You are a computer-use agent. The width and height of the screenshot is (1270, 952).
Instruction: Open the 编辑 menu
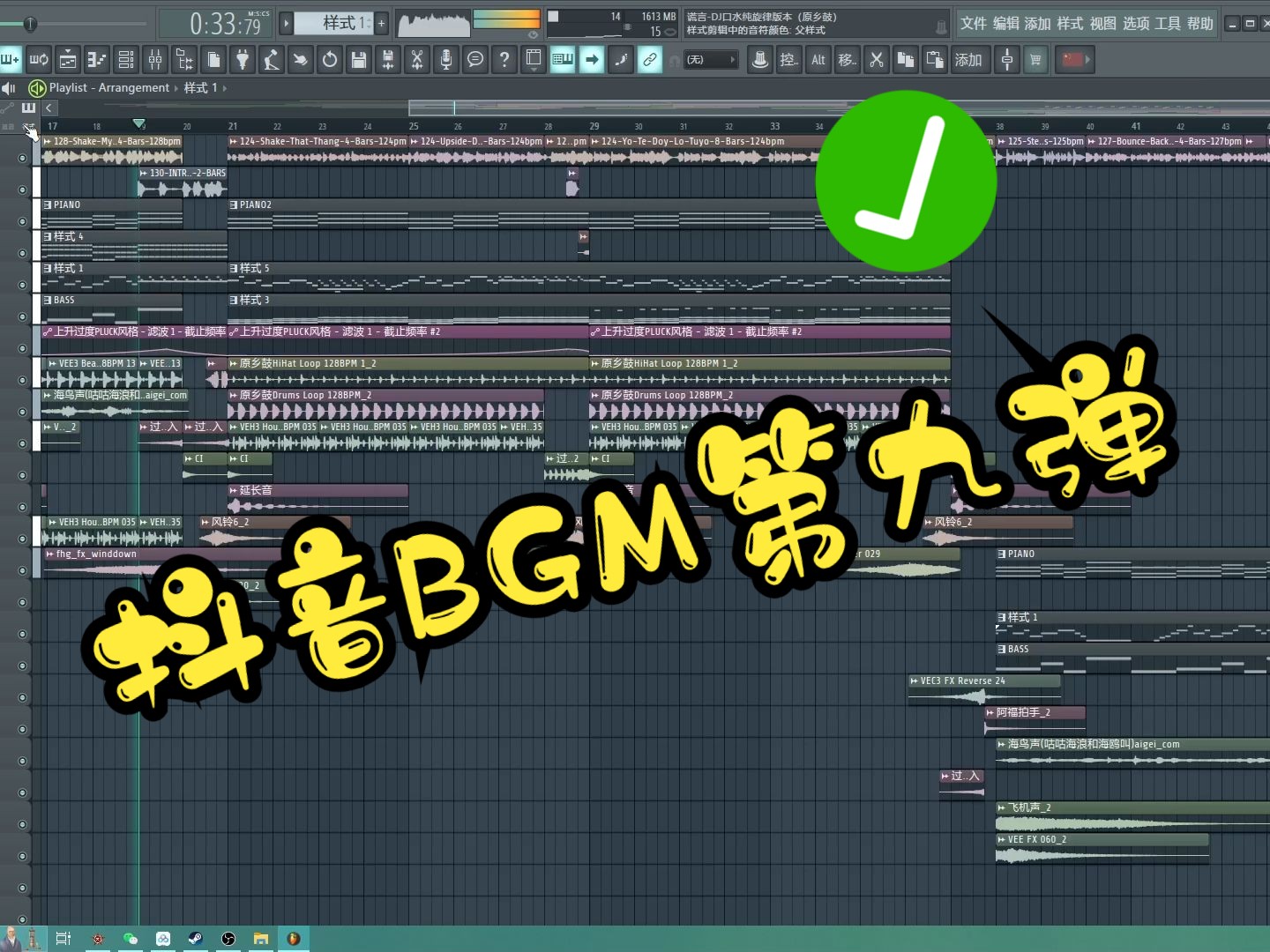pos(1006,23)
